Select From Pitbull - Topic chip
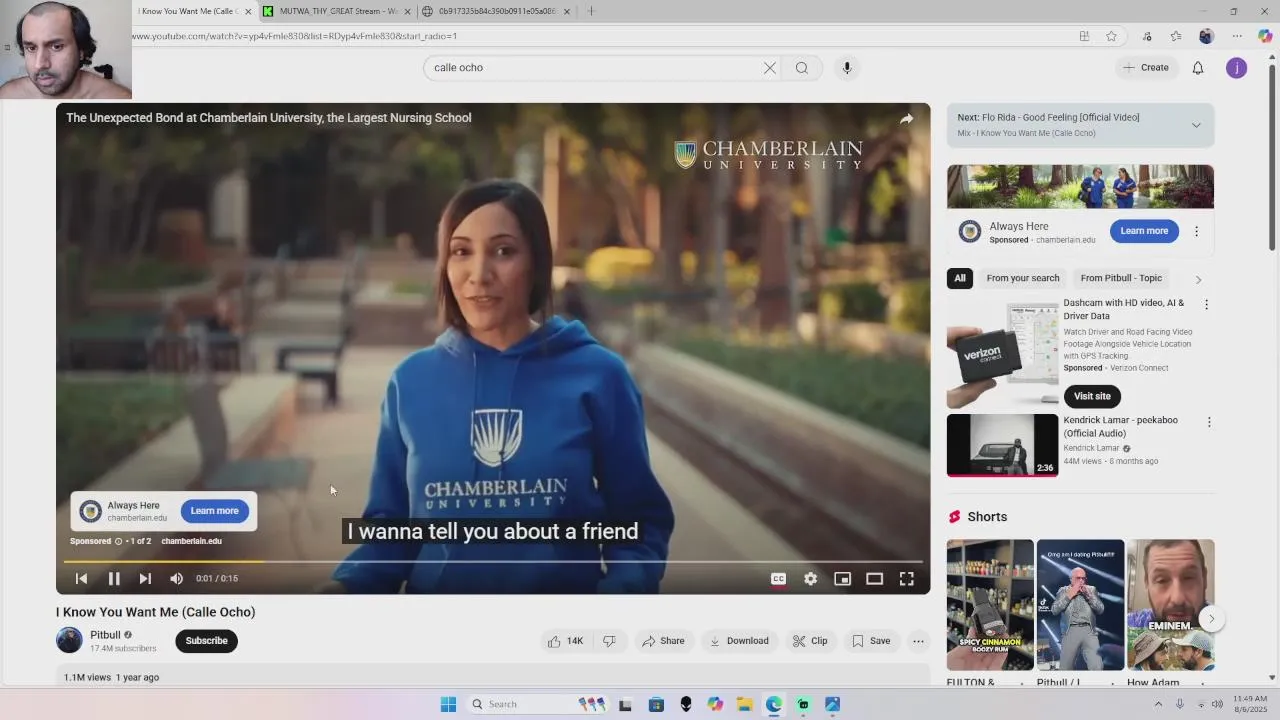Image resolution: width=1280 pixels, height=720 pixels. pyautogui.click(x=1121, y=278)
